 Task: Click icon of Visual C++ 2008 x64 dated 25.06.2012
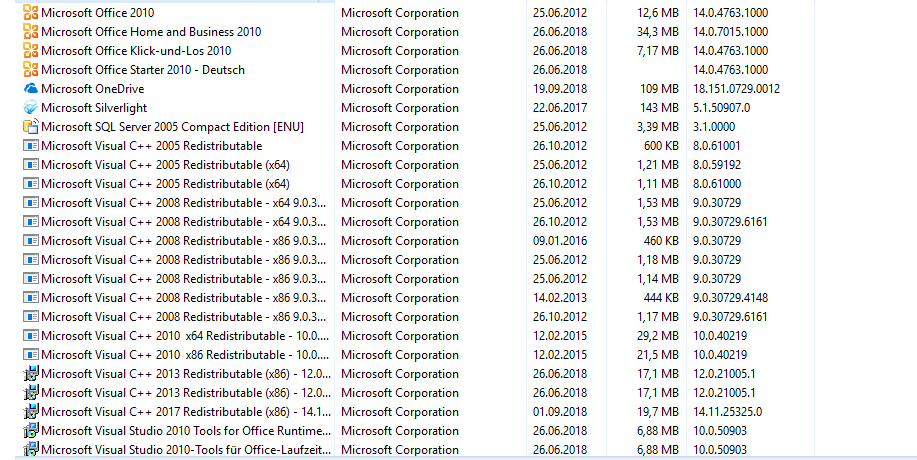click(x=30, y=202)
